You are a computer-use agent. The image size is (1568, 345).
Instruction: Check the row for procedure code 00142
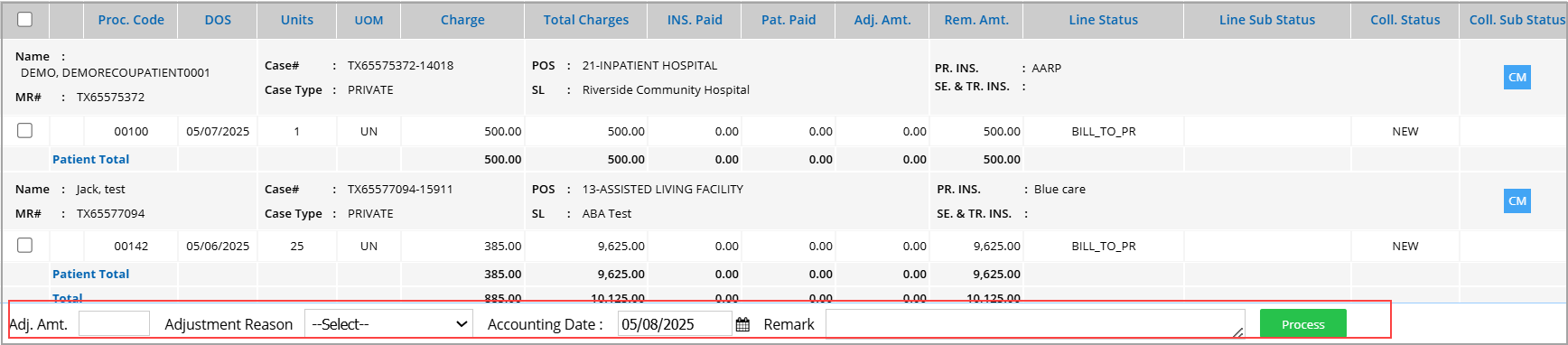pyautogui.click(x=25, y=246)
